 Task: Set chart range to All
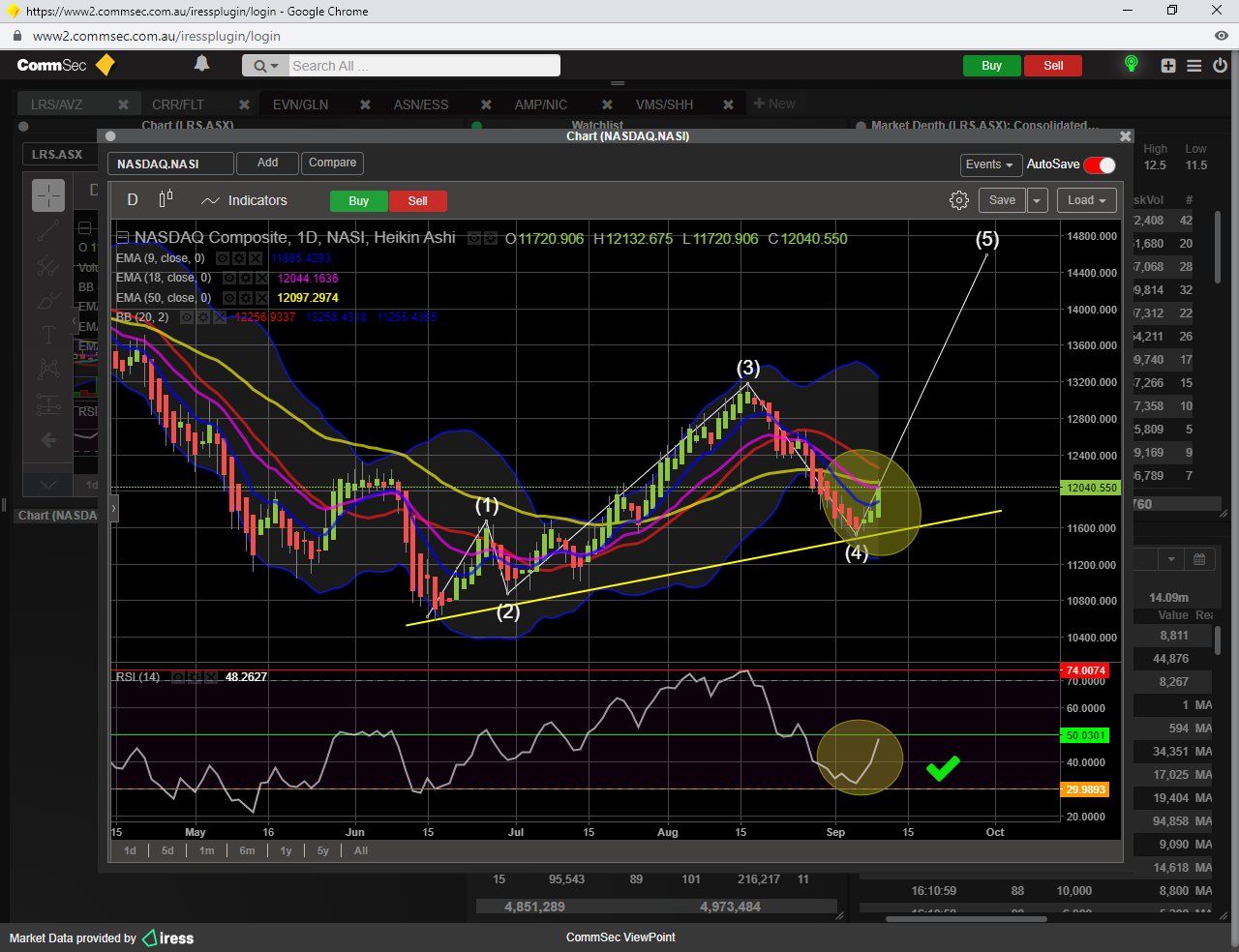coord(361,850)
